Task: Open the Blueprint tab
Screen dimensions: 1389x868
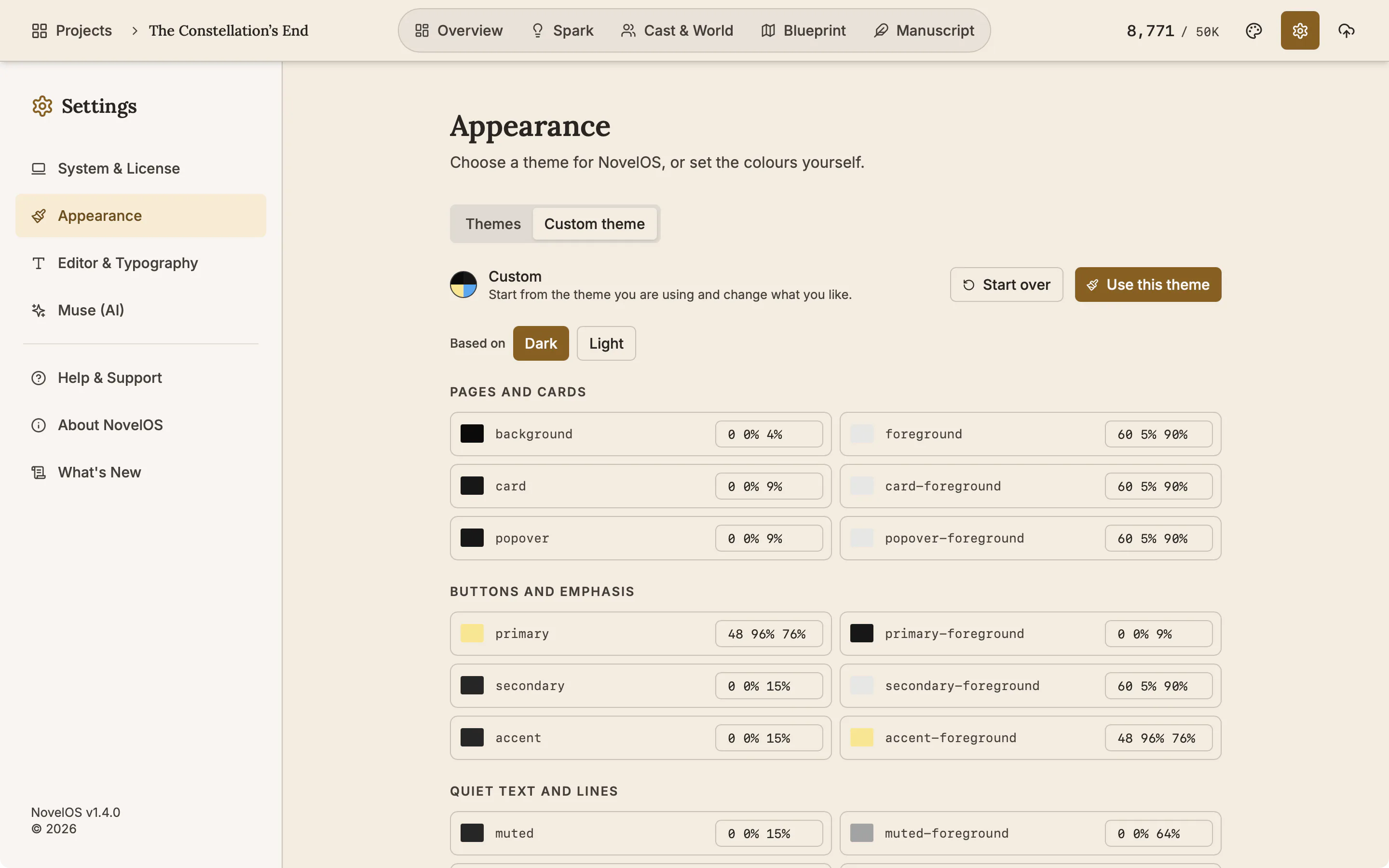Action: (x=803, y=30)
